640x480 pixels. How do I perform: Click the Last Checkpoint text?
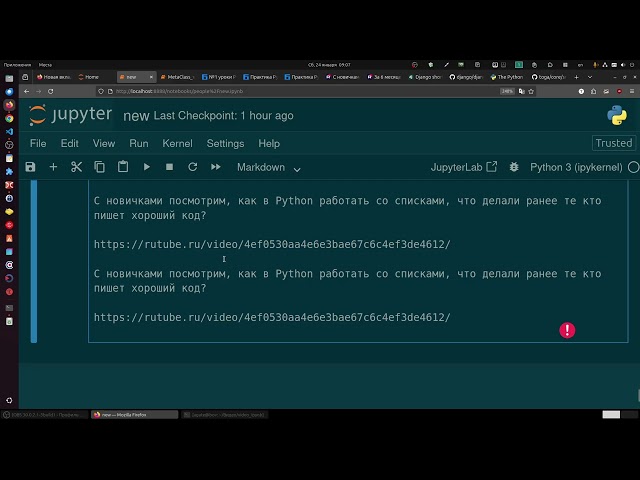pos(223,116)
